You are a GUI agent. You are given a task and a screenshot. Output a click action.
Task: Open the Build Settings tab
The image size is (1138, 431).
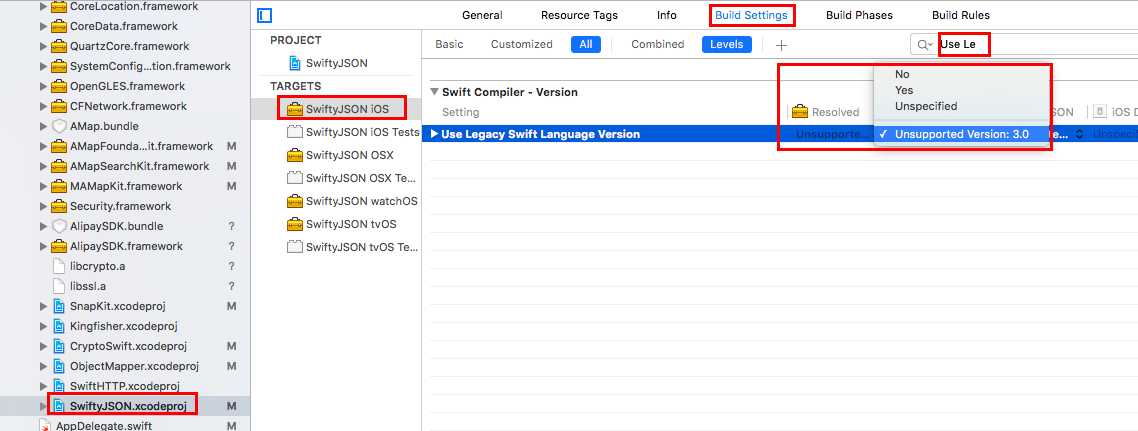751,15
